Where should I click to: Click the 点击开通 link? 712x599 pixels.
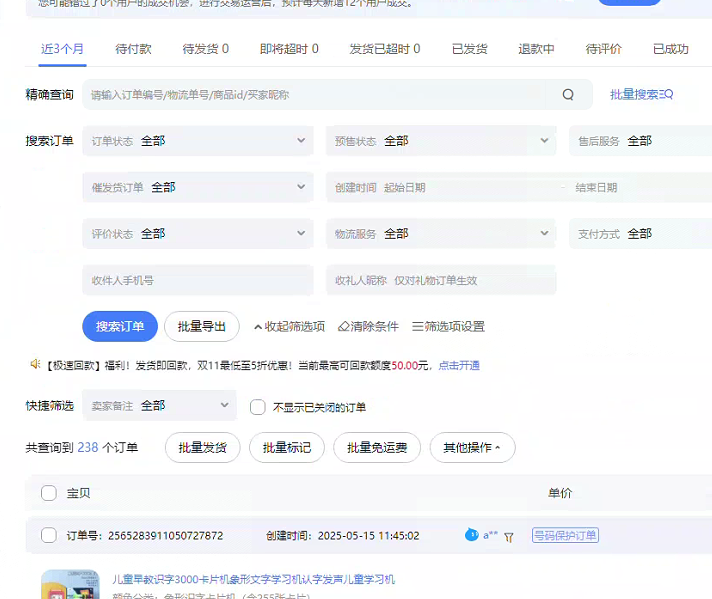coord(459,366)
